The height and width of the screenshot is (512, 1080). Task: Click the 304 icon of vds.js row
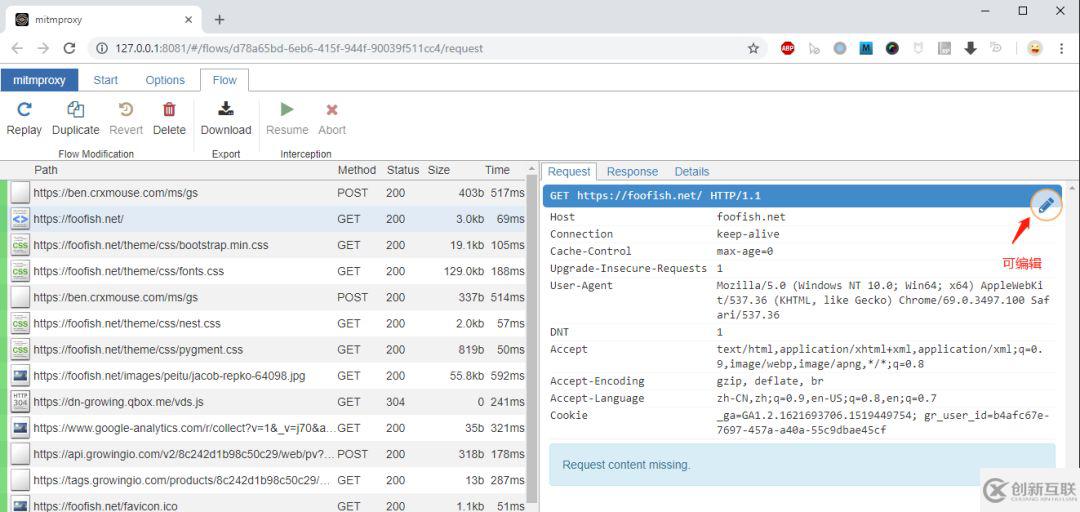20,402
